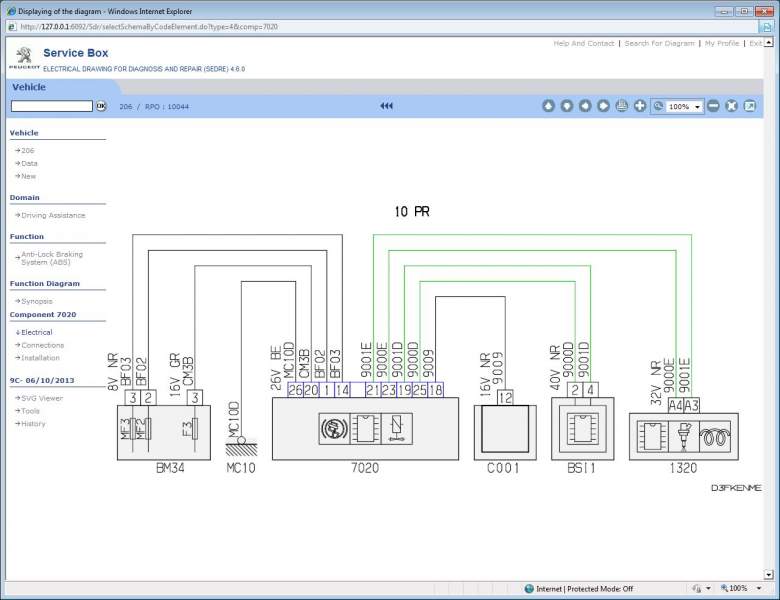Pan the diagram up with the arrow icon

coord(548,106)
